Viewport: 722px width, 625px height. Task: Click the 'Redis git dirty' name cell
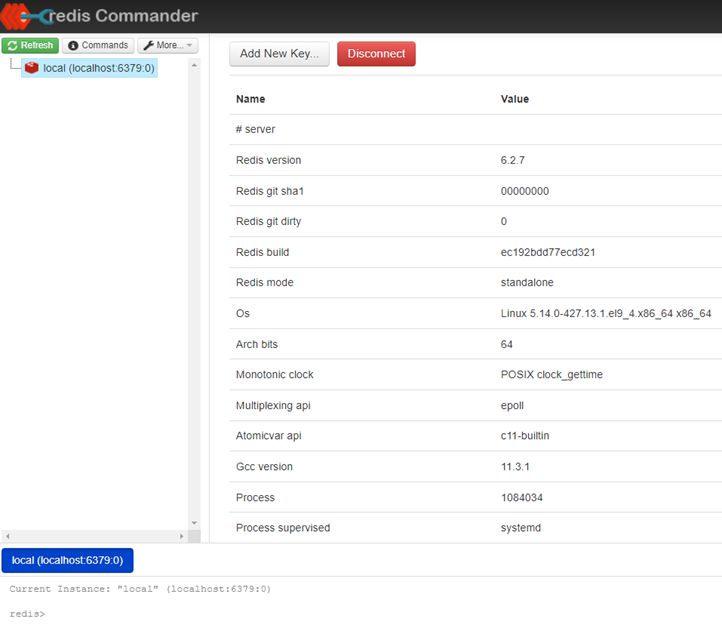(268, 222)
